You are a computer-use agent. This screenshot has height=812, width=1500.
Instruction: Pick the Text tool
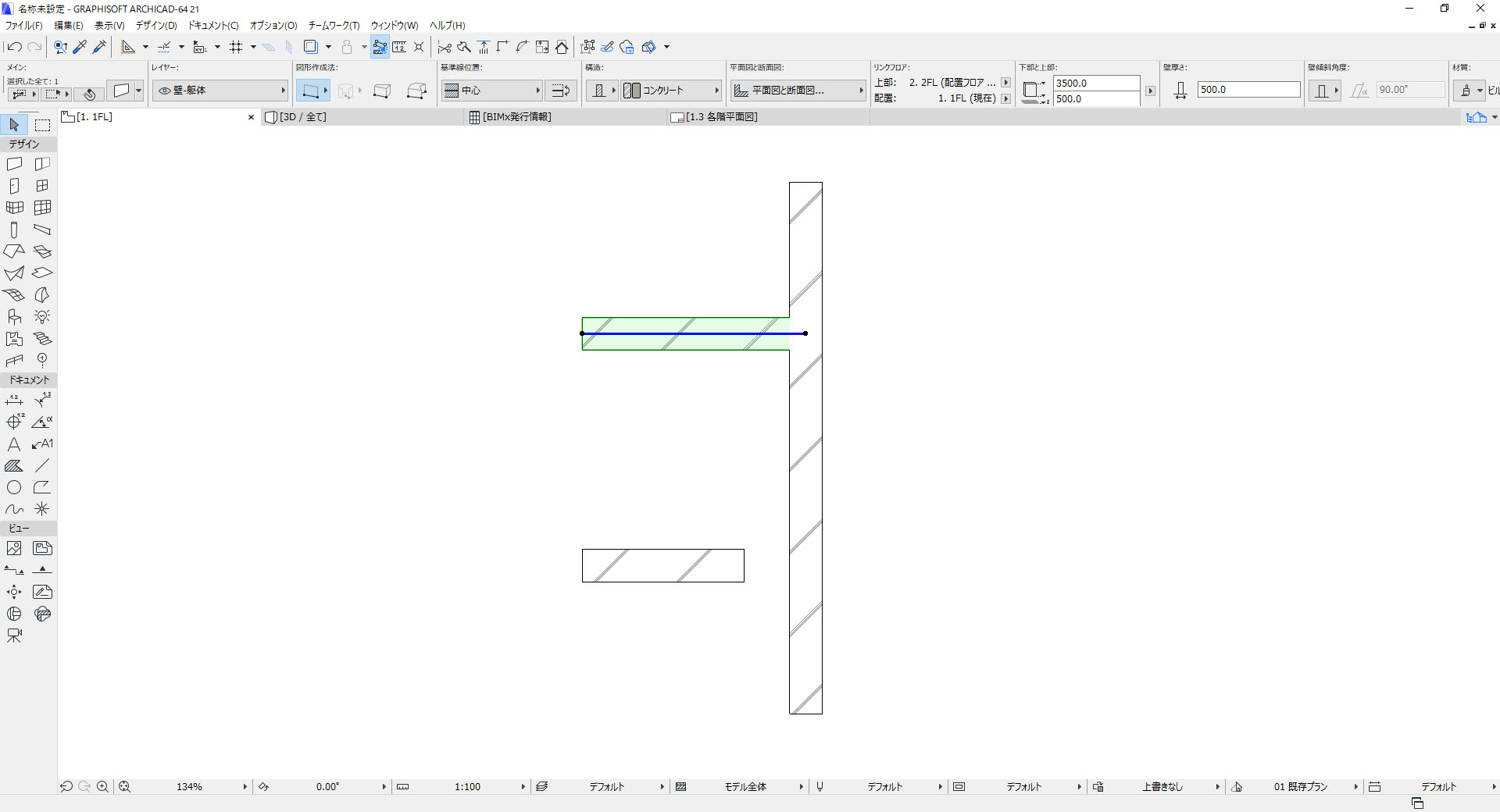pyautogui.click(x=14, y=444)
